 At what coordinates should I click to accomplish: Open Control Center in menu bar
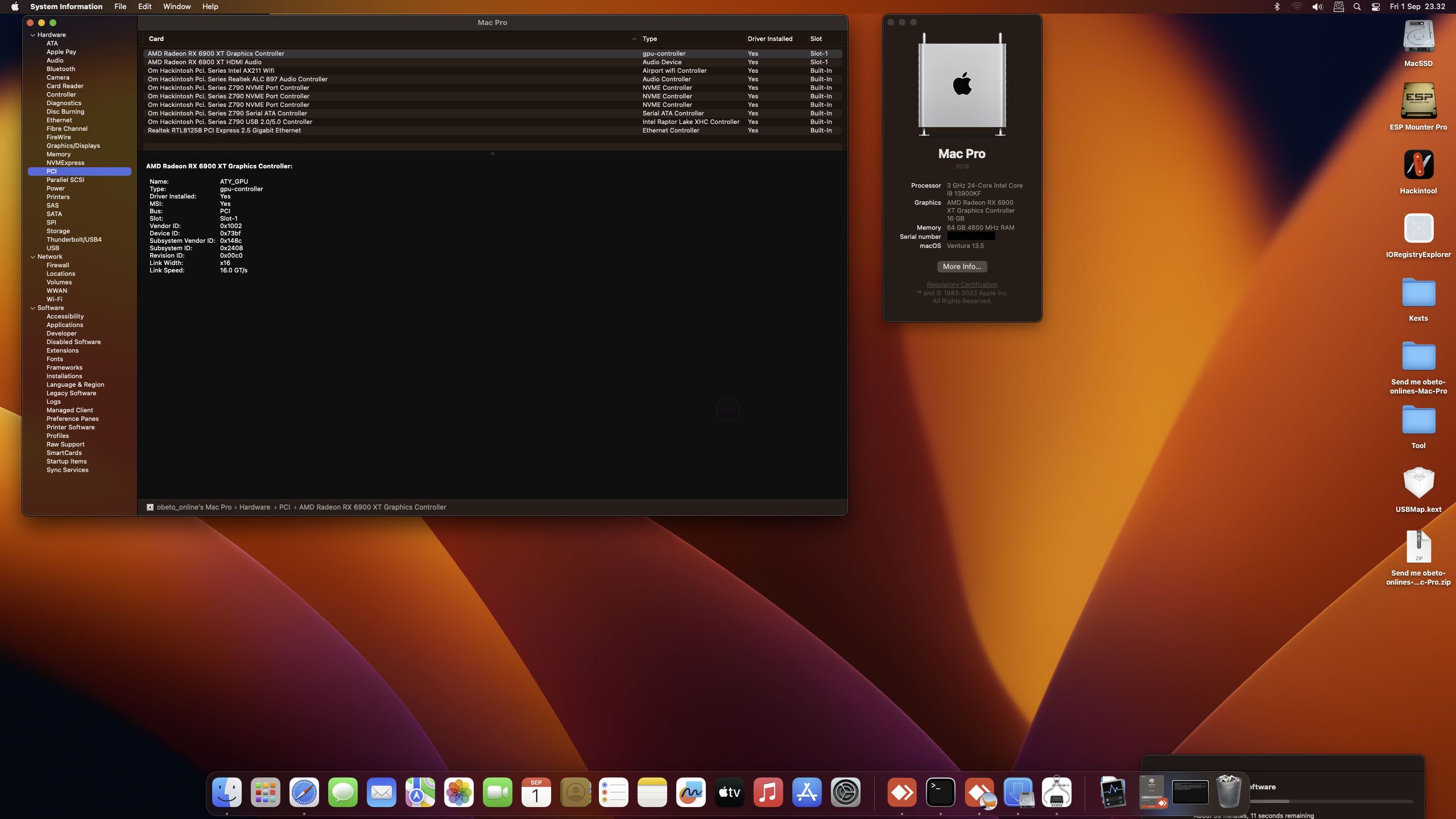coord(1375,7)
